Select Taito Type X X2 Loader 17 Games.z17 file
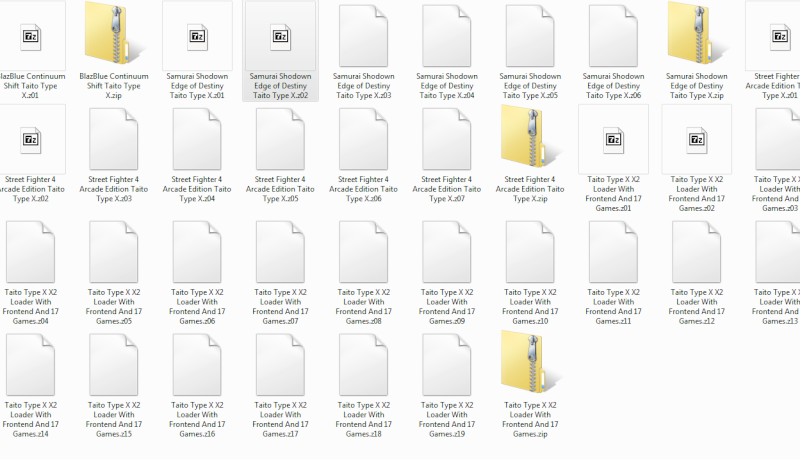This screenshot has height=459, width=800. tap(280, 365)
